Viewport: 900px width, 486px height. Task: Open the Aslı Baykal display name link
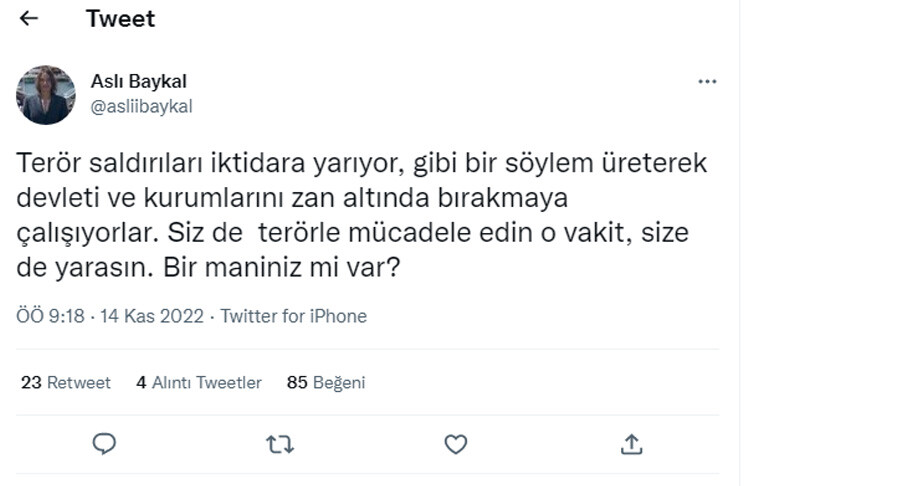139,82
